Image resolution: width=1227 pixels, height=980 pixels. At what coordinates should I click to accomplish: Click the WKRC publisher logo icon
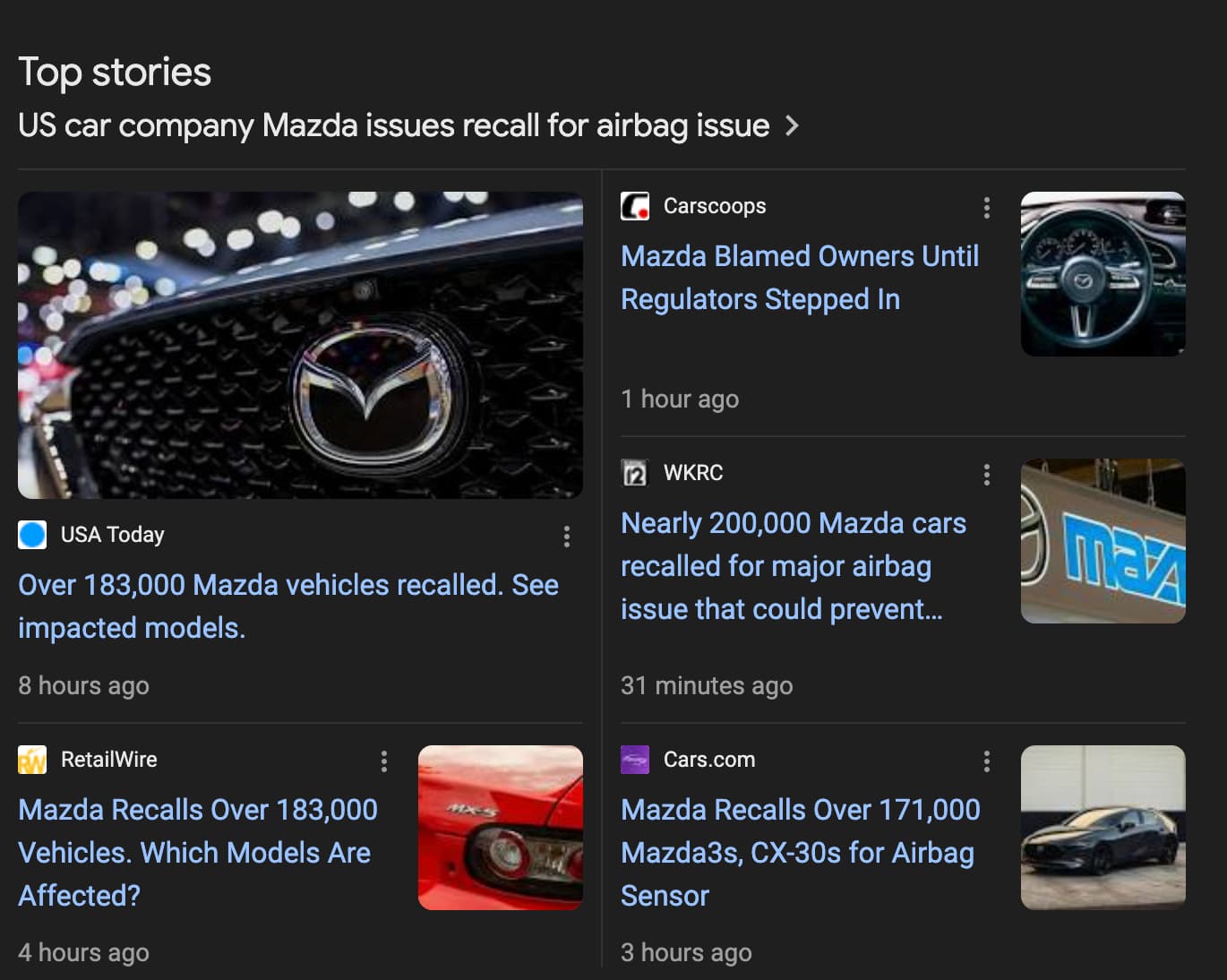(x=635, y=473)
